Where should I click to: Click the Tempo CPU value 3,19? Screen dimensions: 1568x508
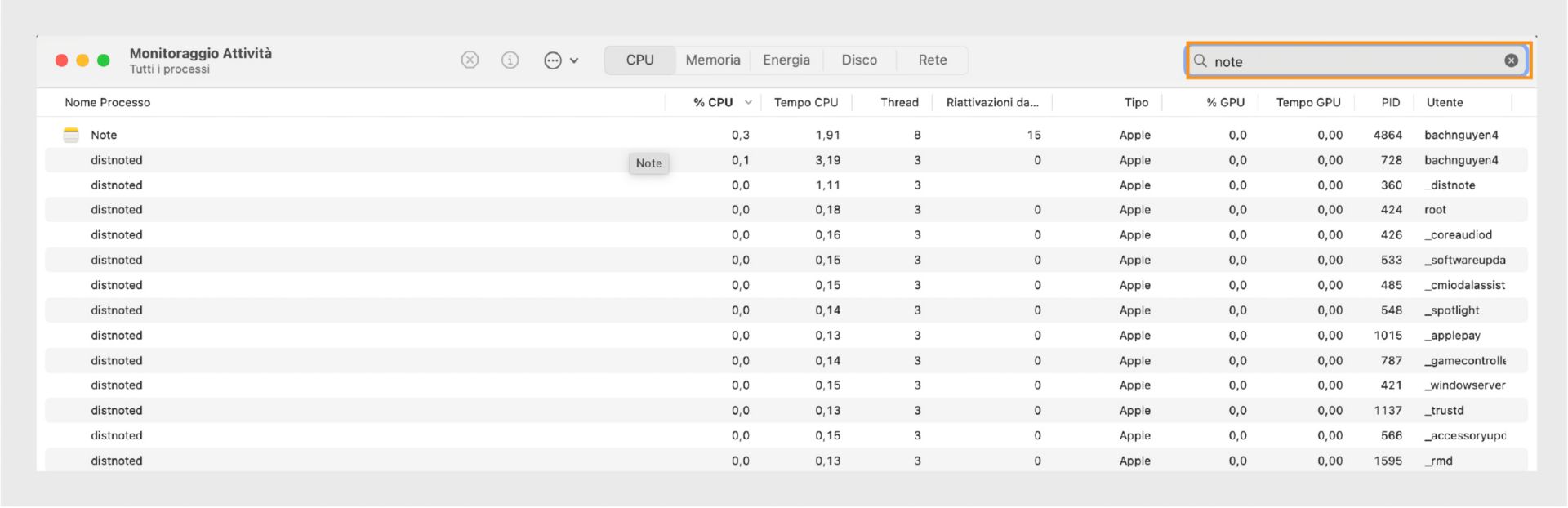[827, 160]
